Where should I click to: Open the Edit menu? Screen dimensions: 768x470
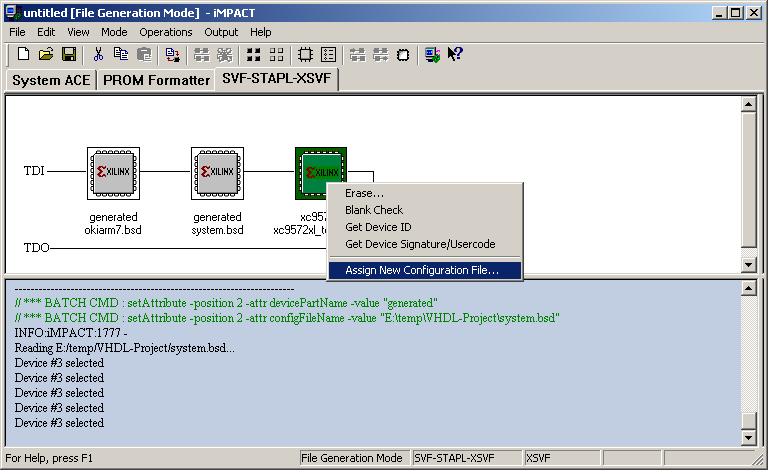click(x=46, y=32)
